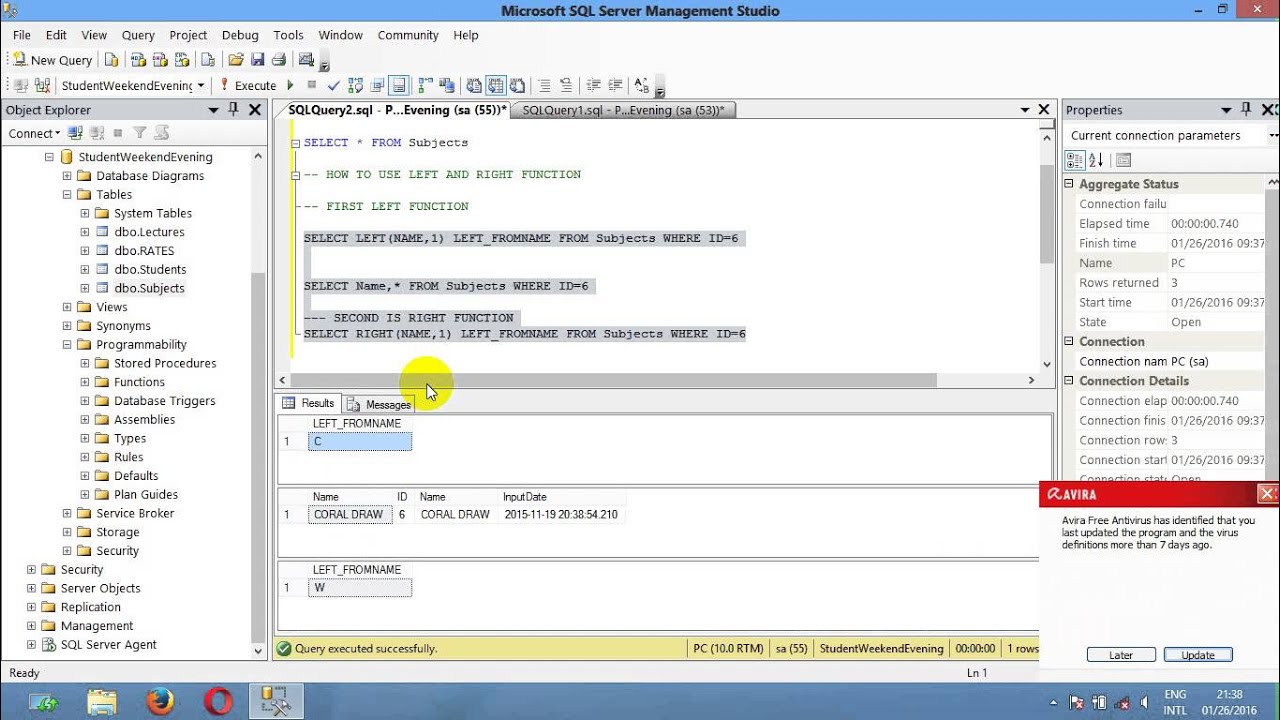The image size is (1280, 720).
Task: Expand the dbo.Lectures table node
Action: click(x=85, y=232)
